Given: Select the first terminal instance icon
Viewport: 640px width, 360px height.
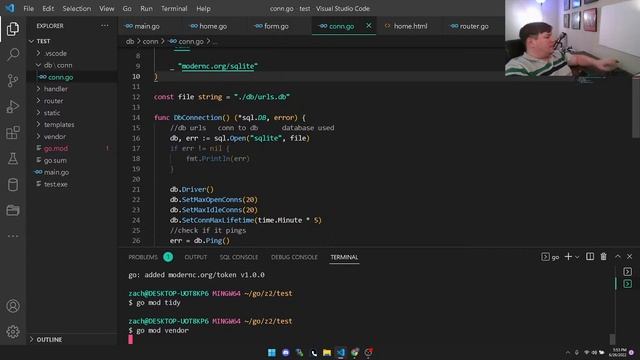Looking at the screenshot, I should pos(627,271).
